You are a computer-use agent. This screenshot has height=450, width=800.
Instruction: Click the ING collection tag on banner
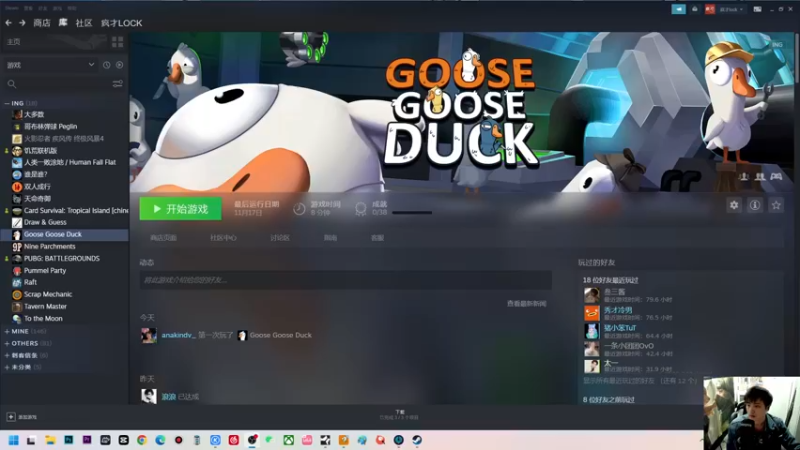coord(777,45)
